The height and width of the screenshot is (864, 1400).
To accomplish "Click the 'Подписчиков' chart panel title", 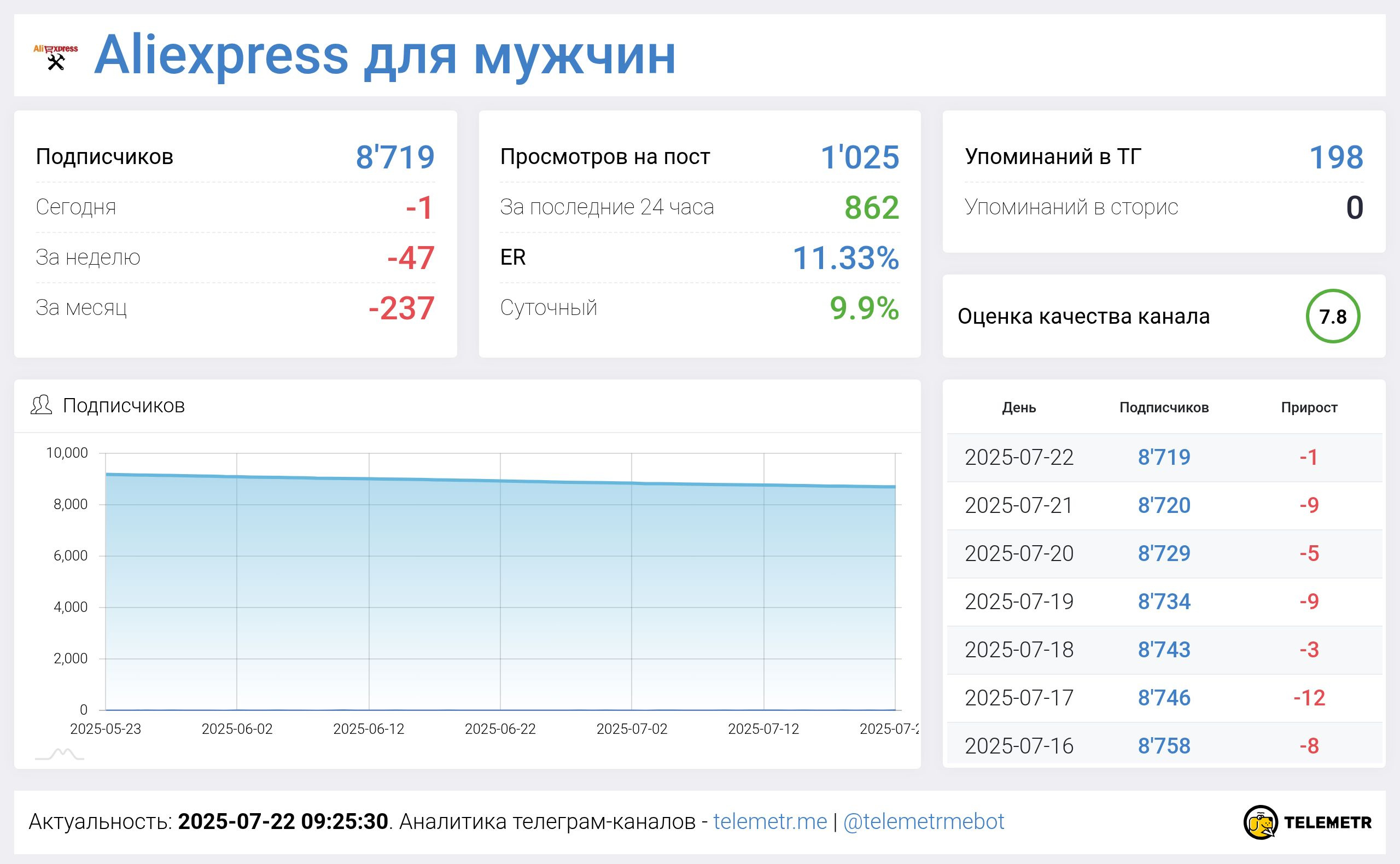I will click(x=124, y=405).
